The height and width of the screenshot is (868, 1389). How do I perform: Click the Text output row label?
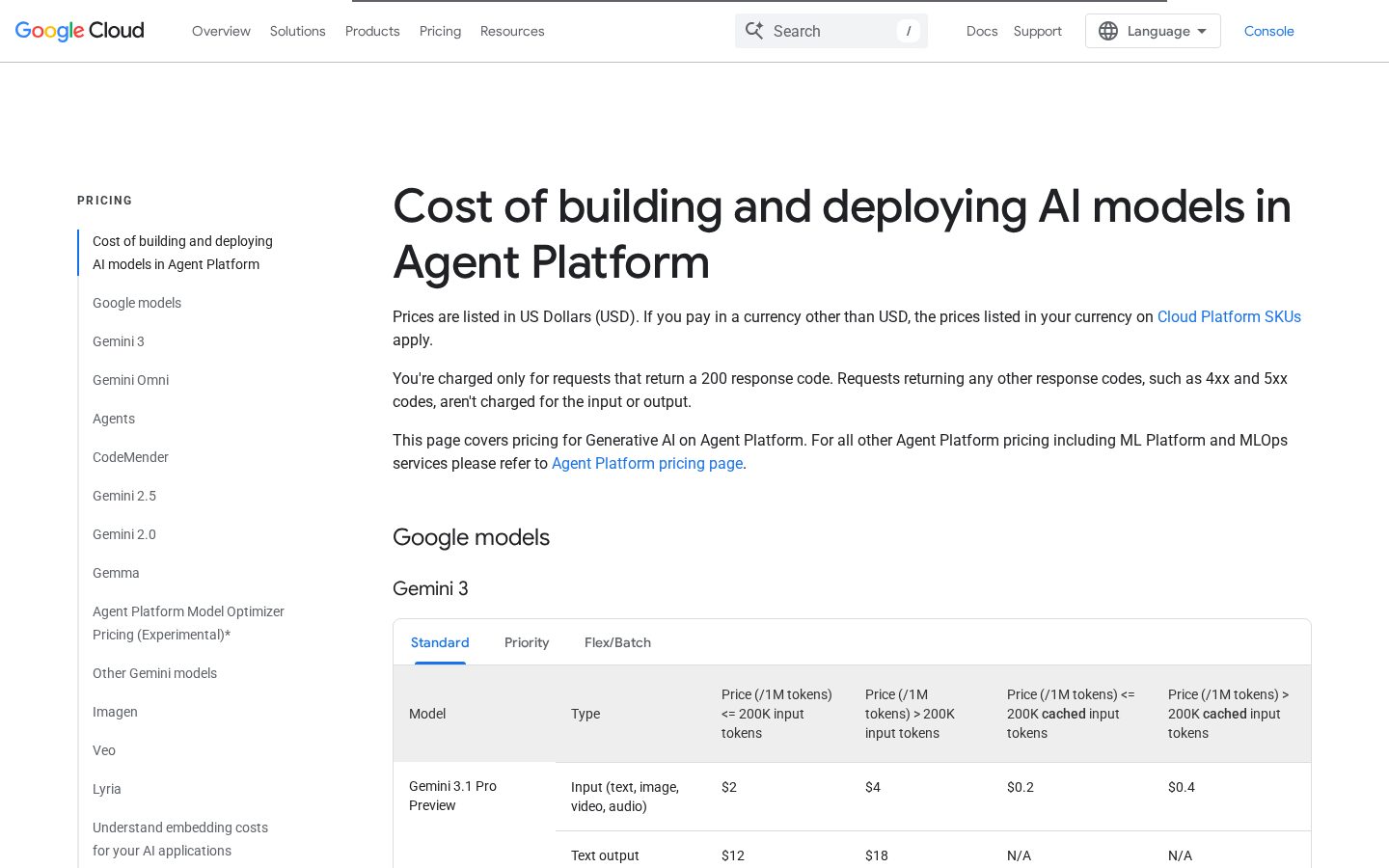coord(605,855)
